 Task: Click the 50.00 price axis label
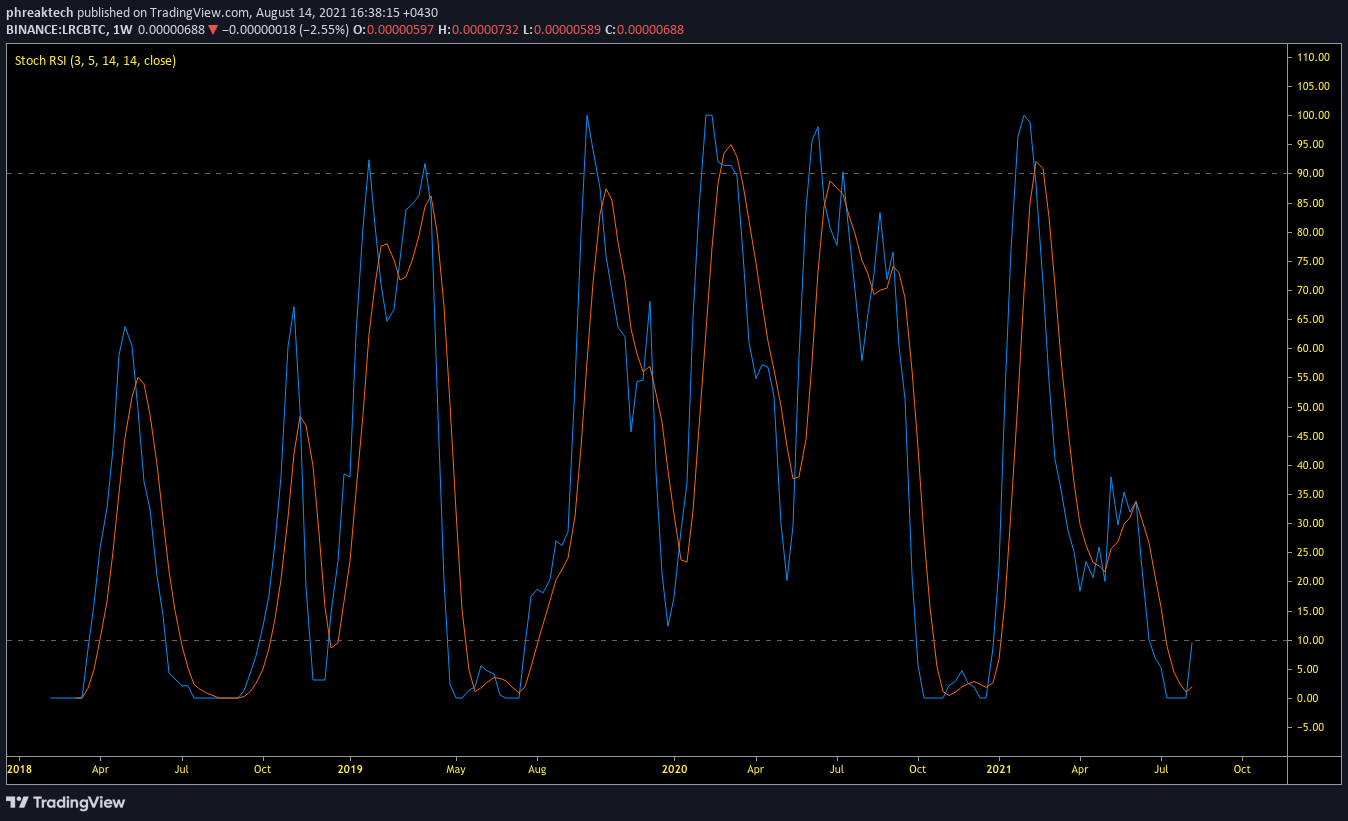pyautogui.click(x=1312, y=407)
